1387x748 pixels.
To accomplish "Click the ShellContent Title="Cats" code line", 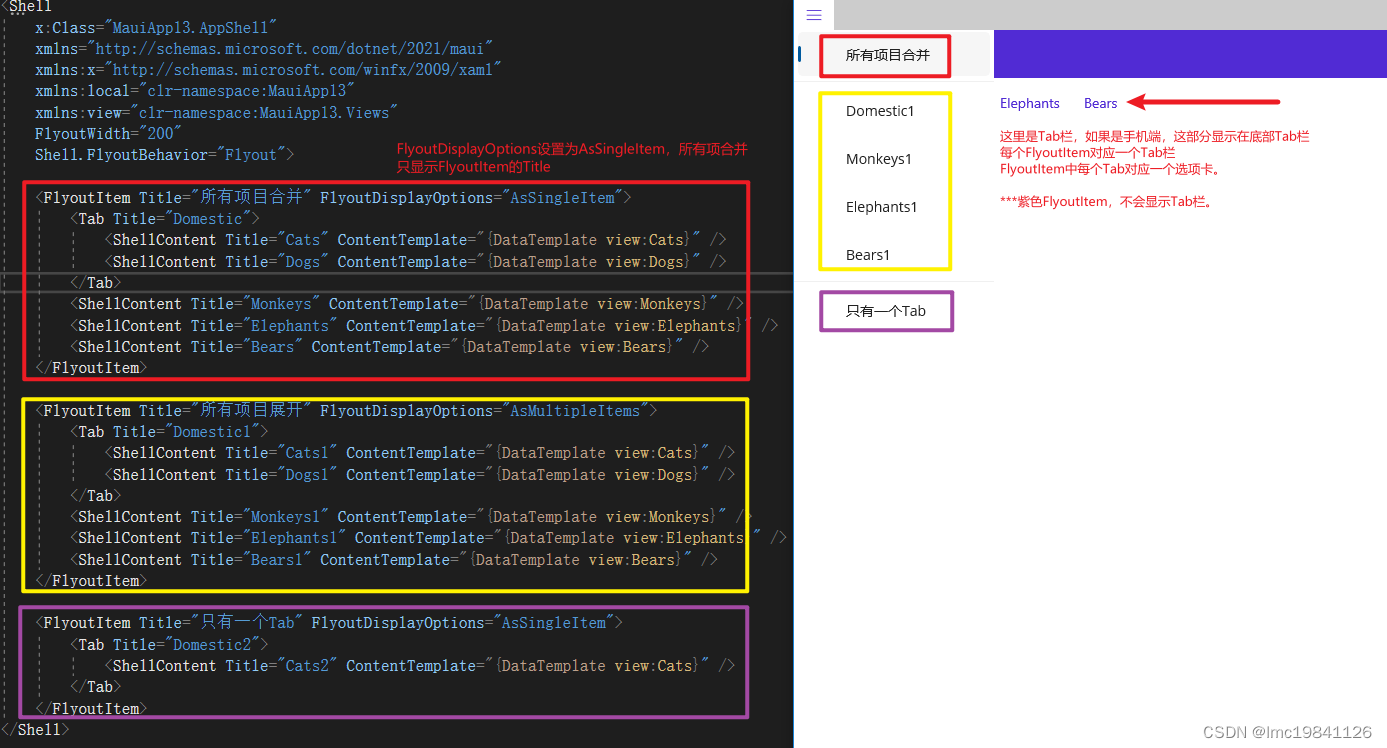I will [x=415, y=240].
